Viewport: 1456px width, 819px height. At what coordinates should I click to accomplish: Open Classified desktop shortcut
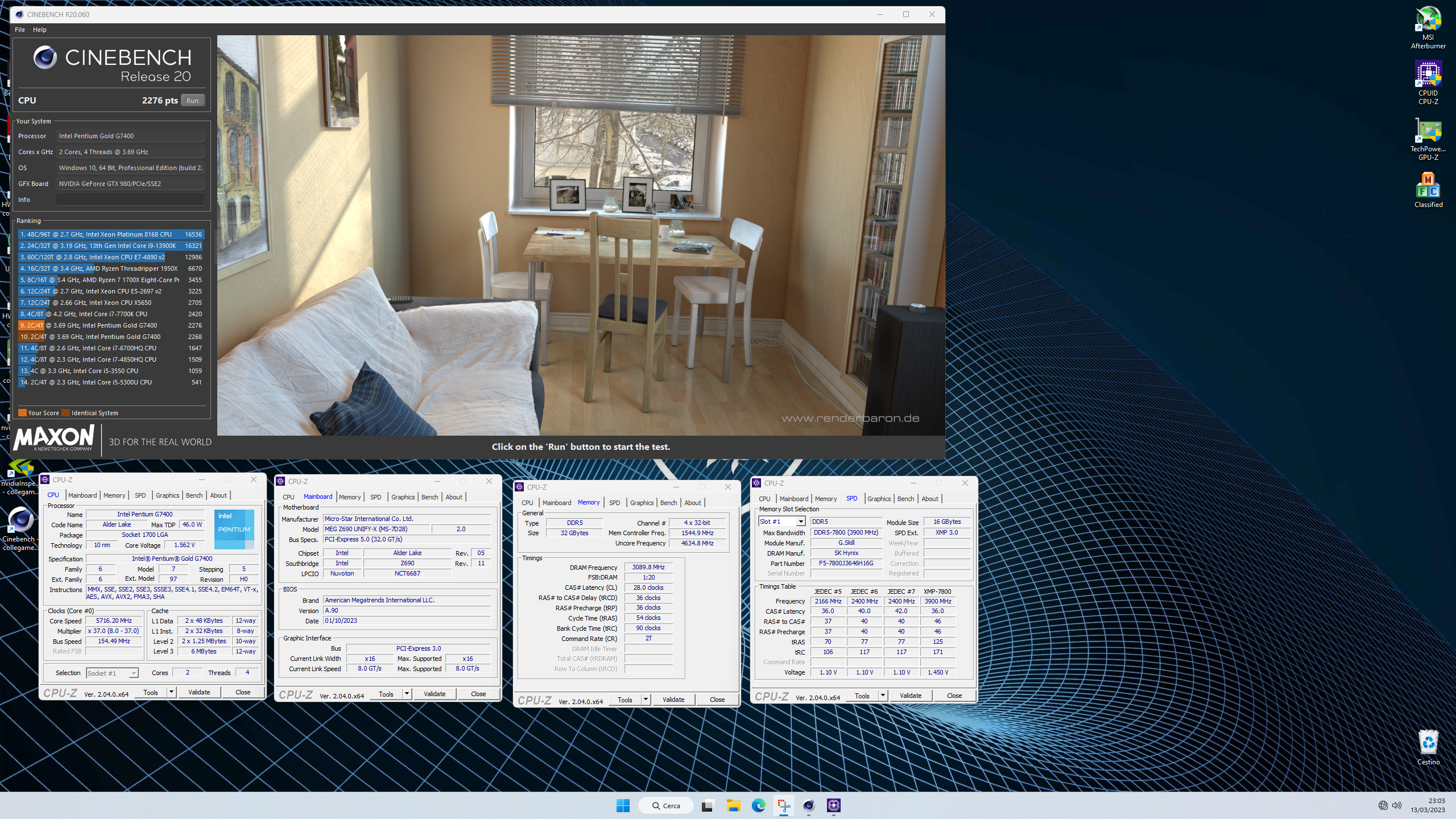point(1428,191)
